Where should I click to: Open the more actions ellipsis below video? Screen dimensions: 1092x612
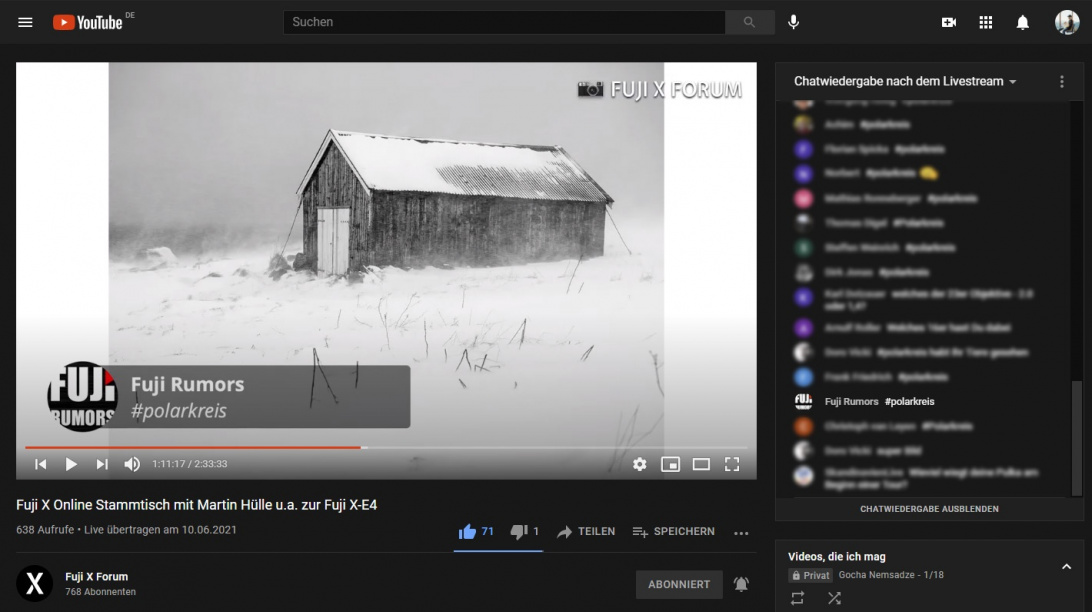(741, 533)
